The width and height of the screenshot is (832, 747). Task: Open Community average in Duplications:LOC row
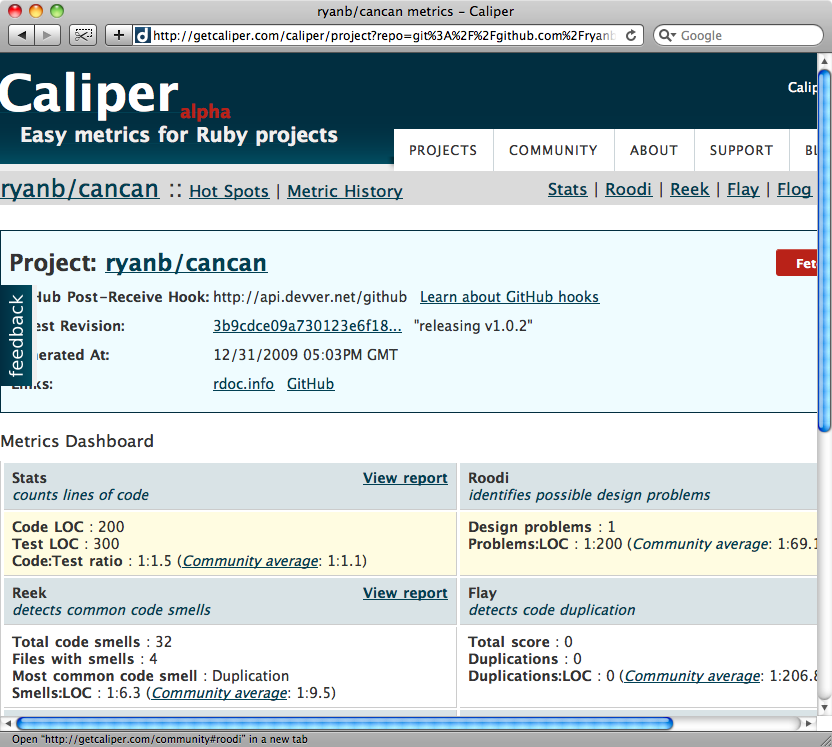(x=692, y=676)
